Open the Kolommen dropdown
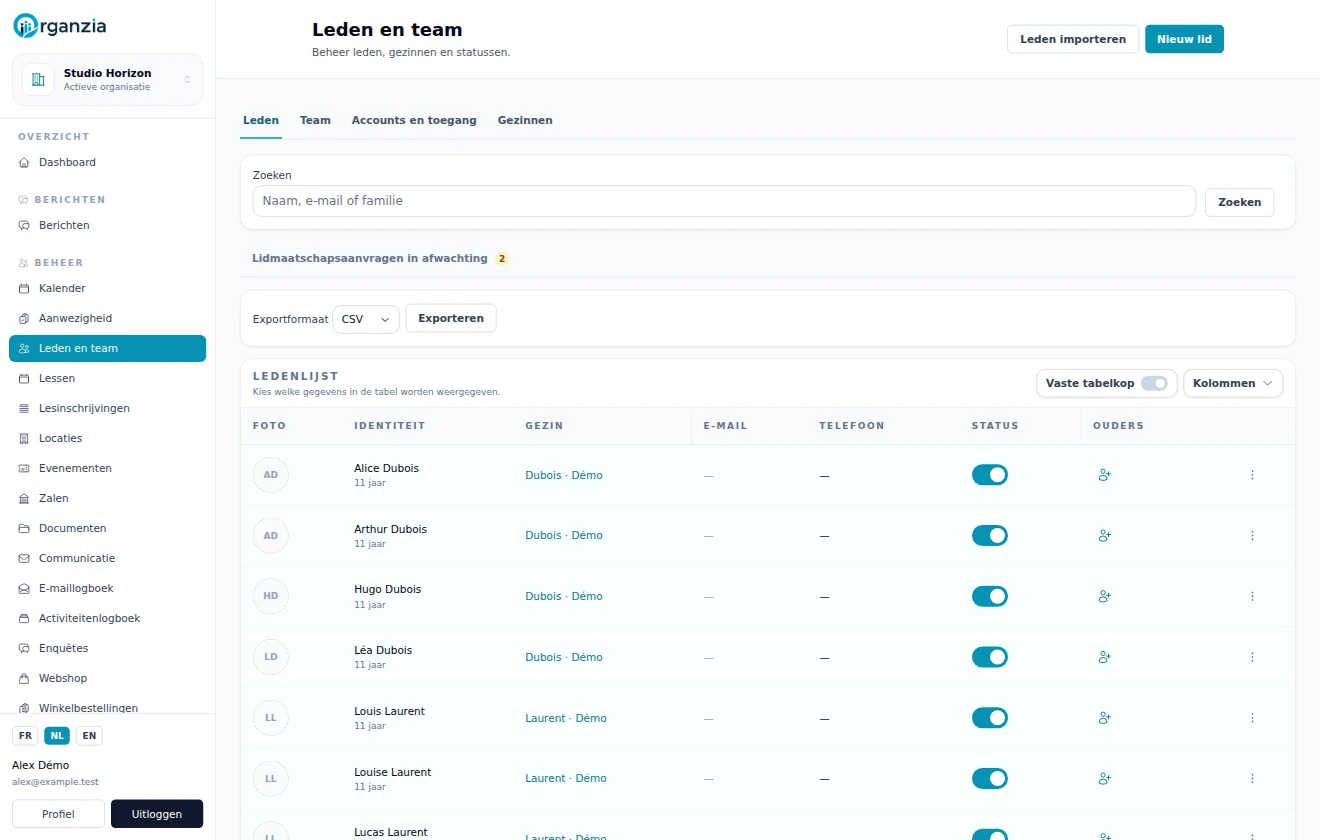Viewport: 1320px width, 840px height. coord(1233,383)
